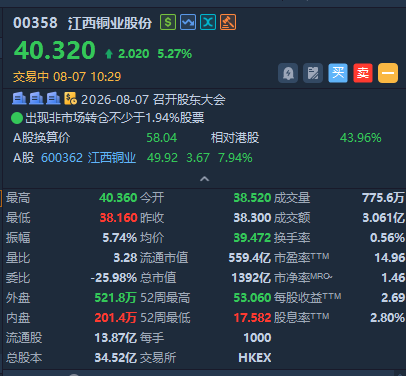Click the 出现非市场转仓 alert message
Viewport: 406px width, 376px height.
(115, 118)
